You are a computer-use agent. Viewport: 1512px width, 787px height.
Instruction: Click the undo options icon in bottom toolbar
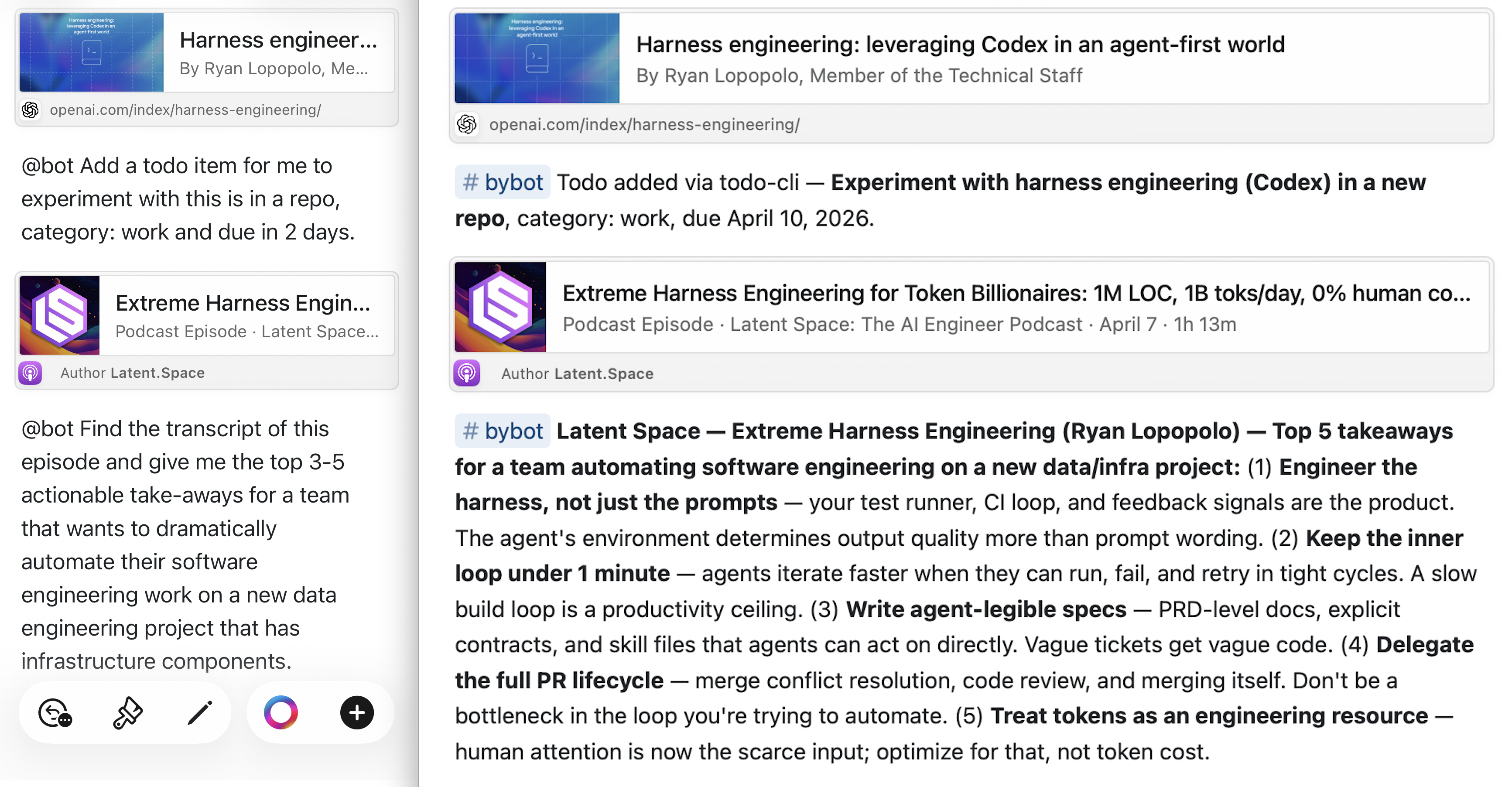tap(55, 713)
